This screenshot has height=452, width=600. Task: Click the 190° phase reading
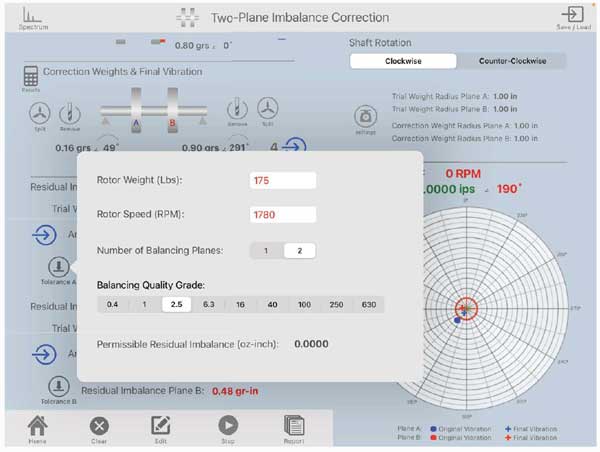pos(509,189)
